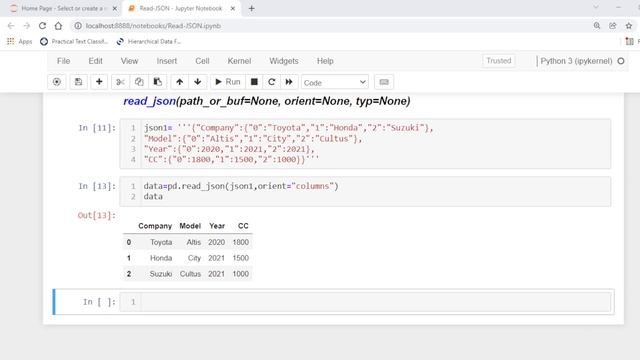640x360 pixels.
Task: Open a new browser tab
Action: pos(251,8)
